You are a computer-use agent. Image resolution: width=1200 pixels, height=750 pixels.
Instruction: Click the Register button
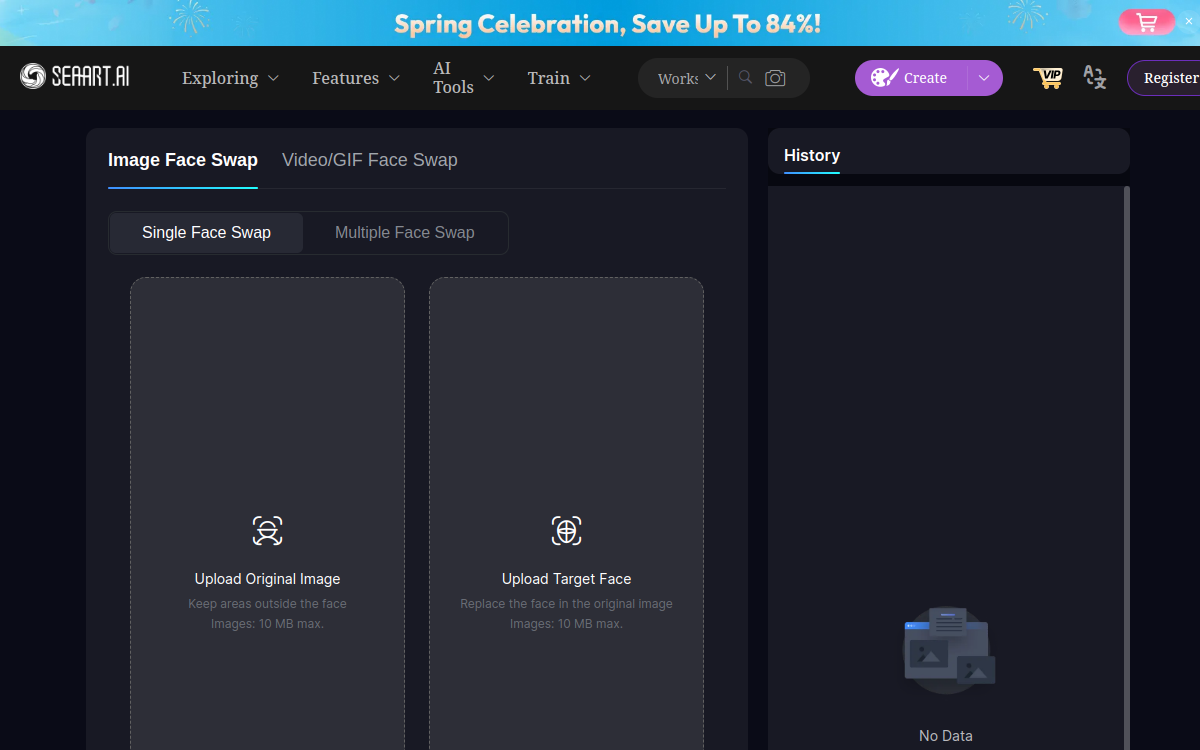coord(1168,78)
